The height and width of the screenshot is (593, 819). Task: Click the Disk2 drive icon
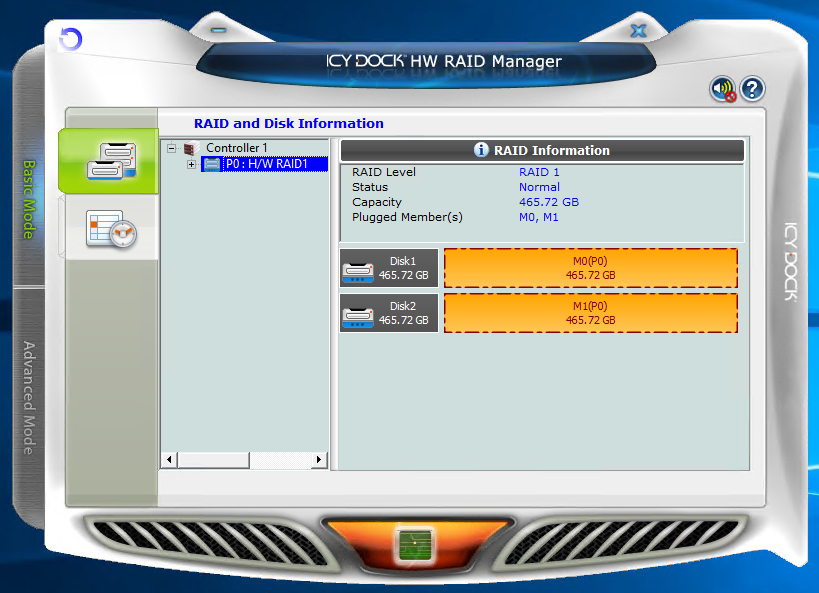click(x=358, y=317)
